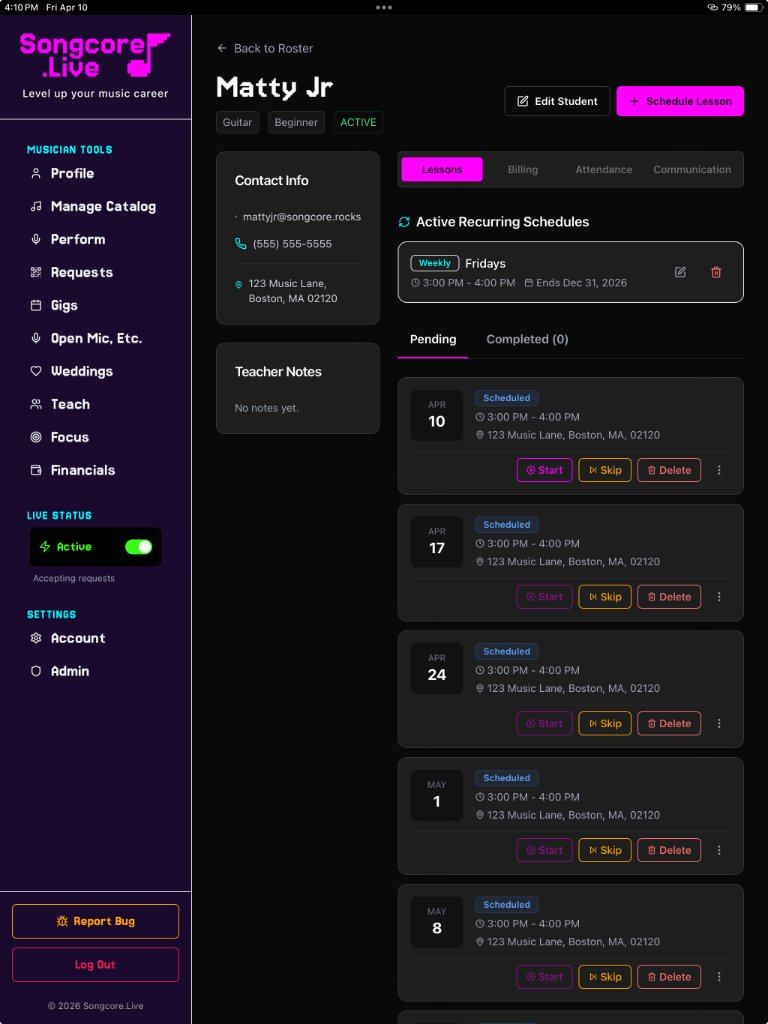This screenshot has height=1024, width=768.
Task: Switch to the Lessons tab
Action: pyautogui.click(x=442, y=169)
